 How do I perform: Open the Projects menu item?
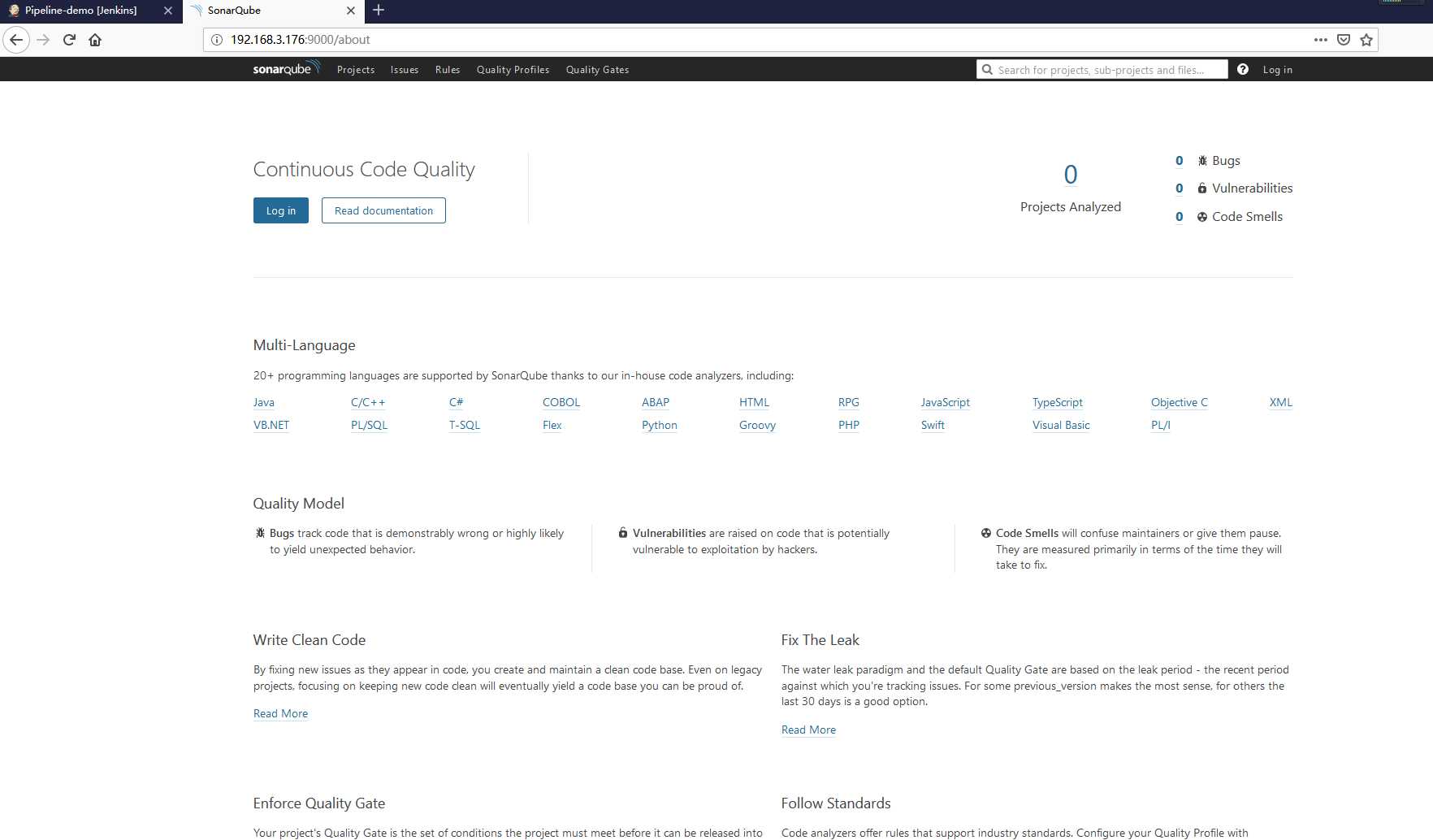coord(356,70)
